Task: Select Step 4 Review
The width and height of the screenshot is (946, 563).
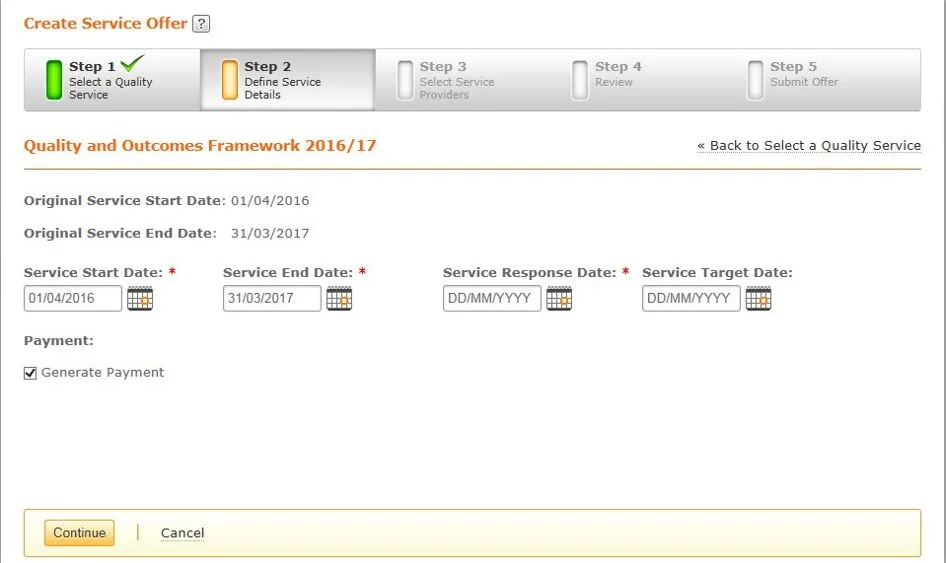Action: click(x=638, y=80)
